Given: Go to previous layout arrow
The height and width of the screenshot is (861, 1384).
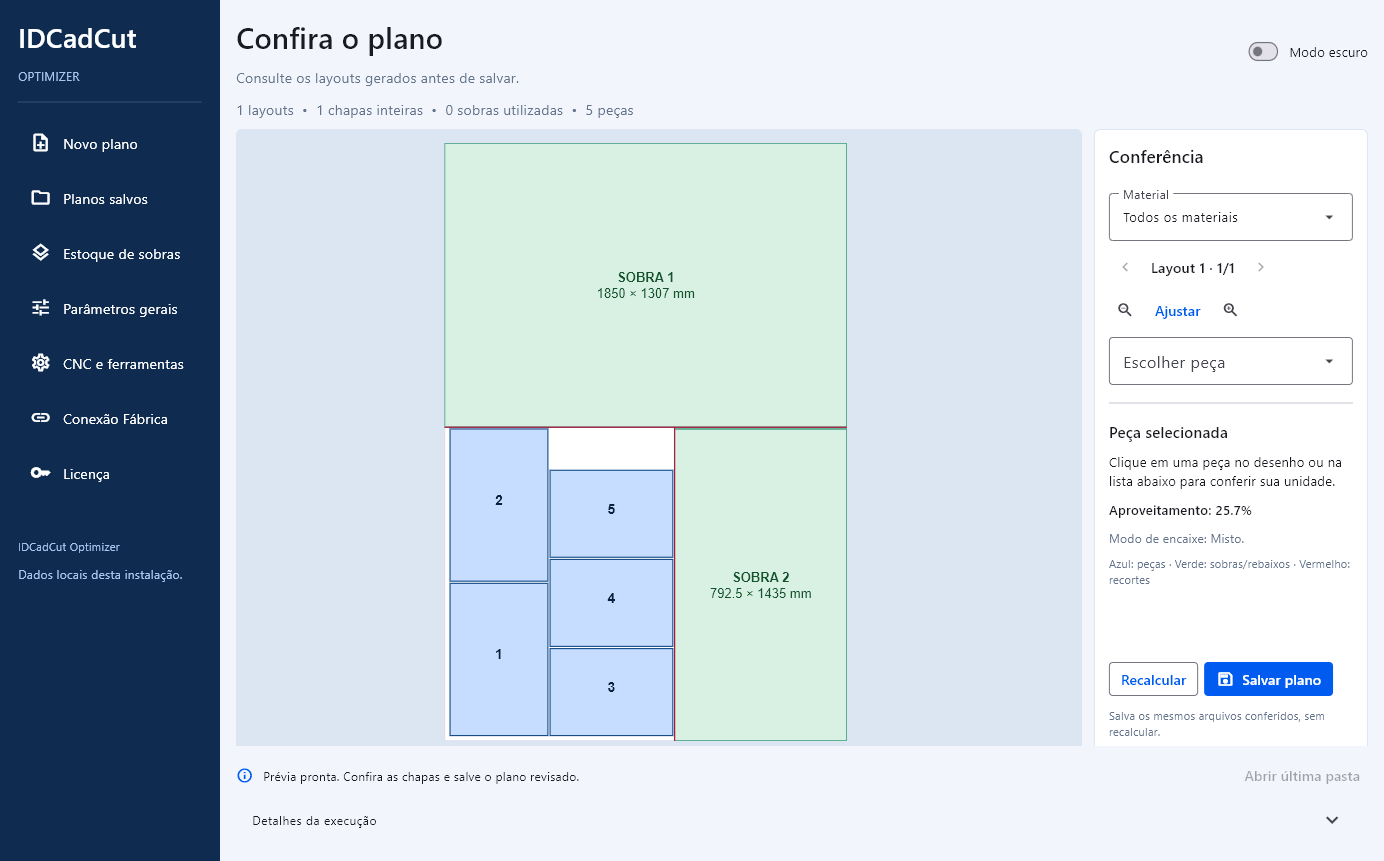Looking at the screenshot, I should [1125, 267].
